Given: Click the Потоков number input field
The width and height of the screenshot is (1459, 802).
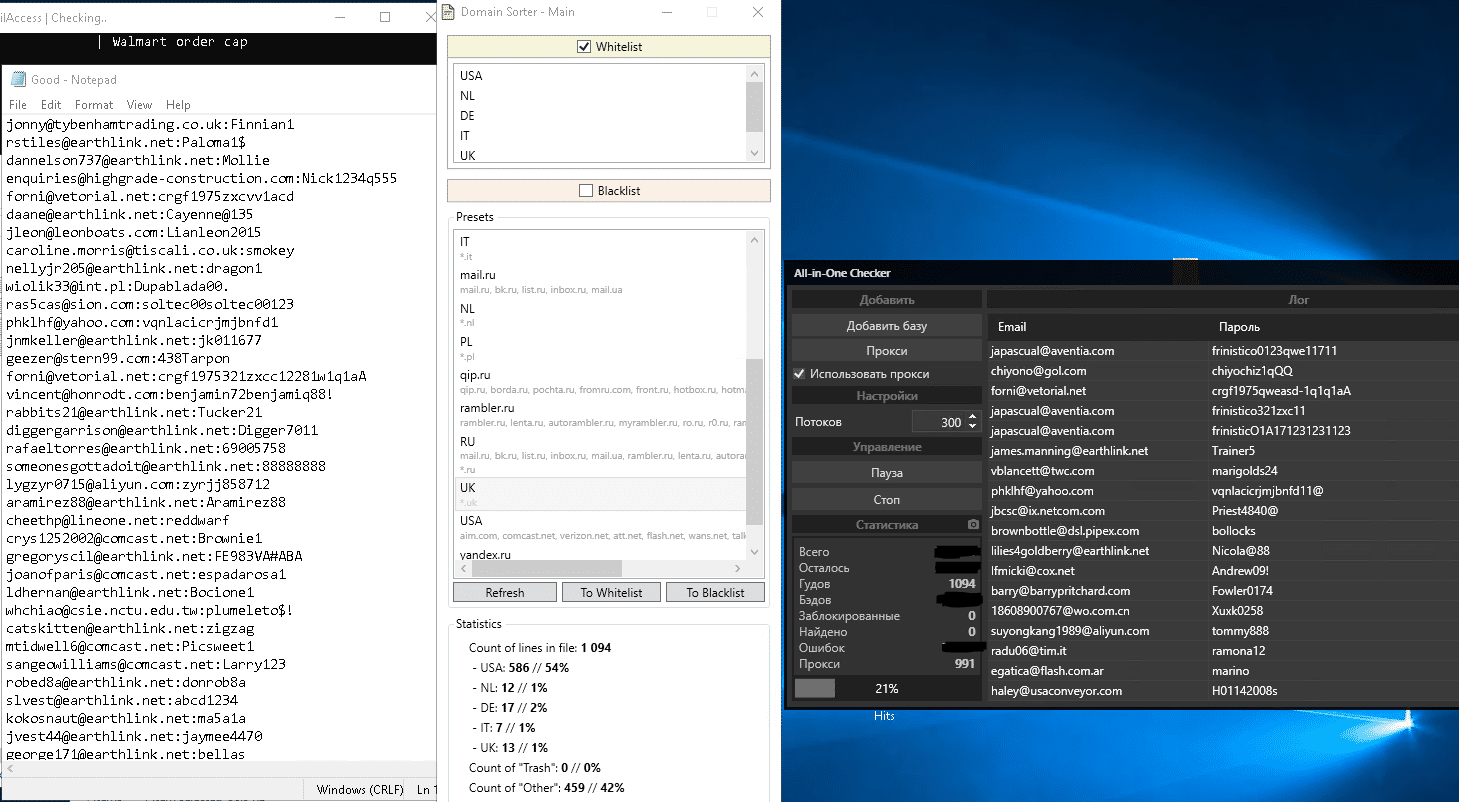Looking at the screenshot, I should coord(938,422).
